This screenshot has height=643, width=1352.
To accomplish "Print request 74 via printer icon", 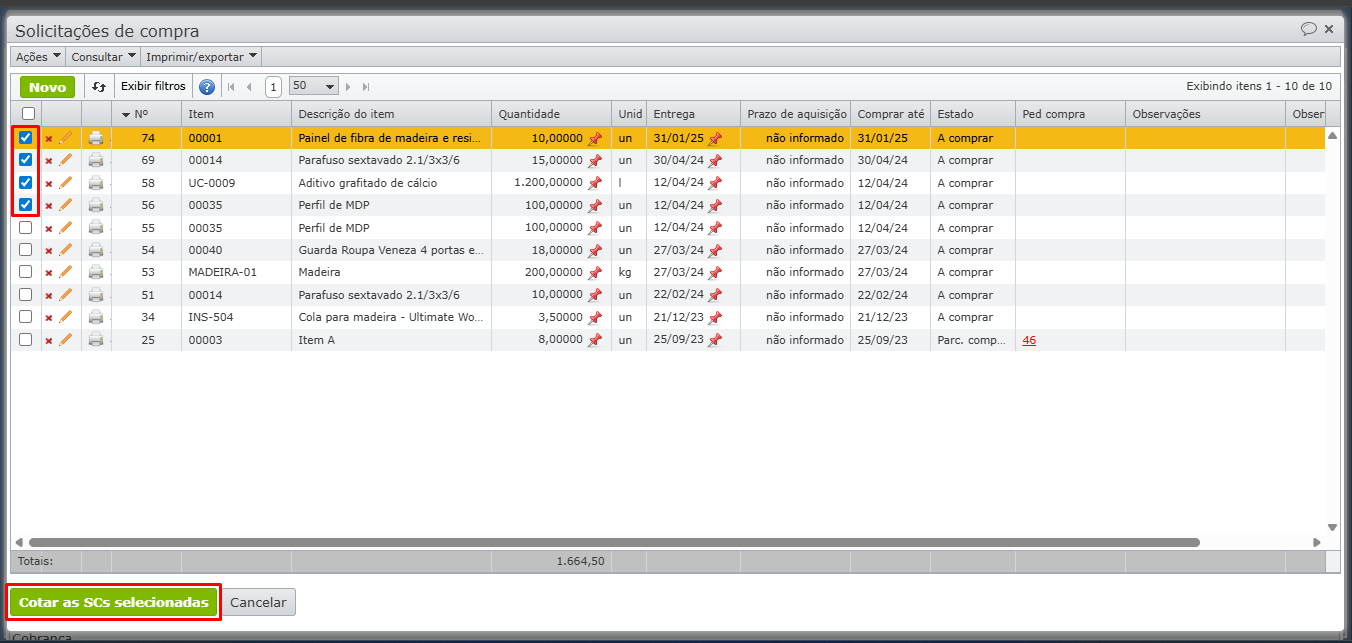I will pos(96,138).
